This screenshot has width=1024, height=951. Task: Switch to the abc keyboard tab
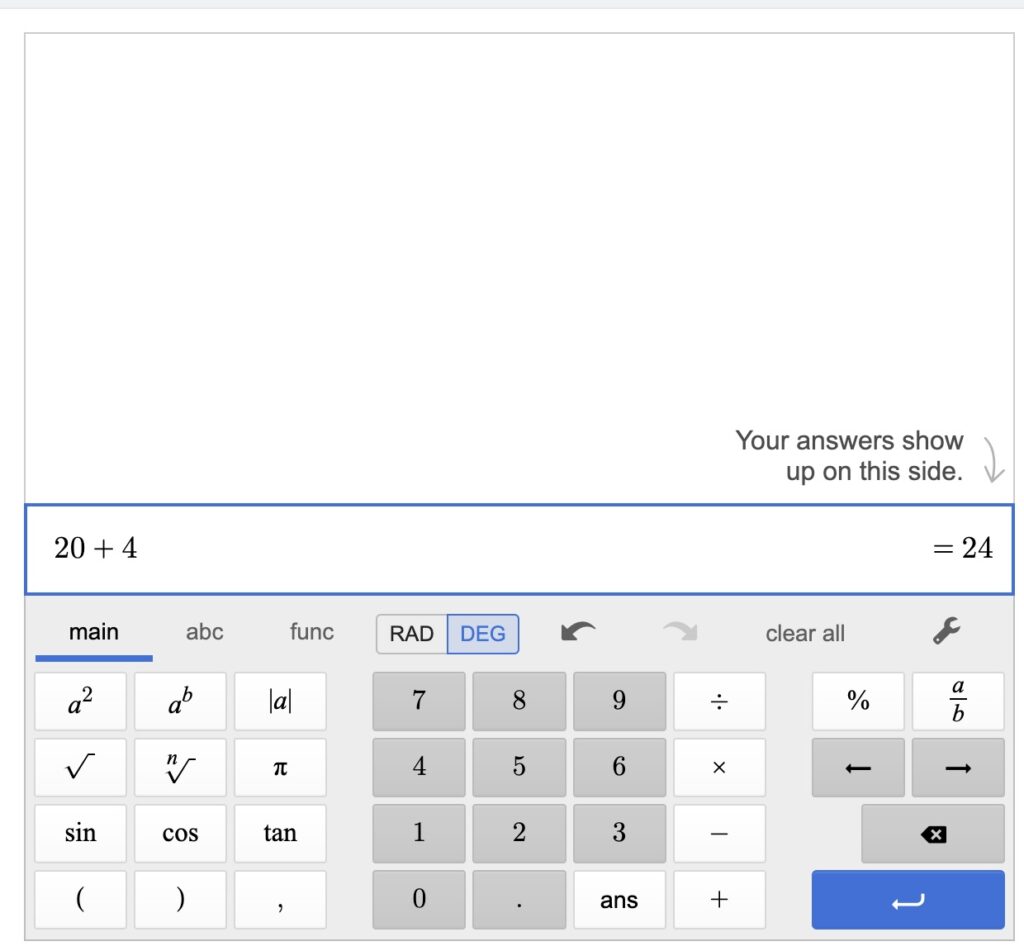[x=204, y=632]
